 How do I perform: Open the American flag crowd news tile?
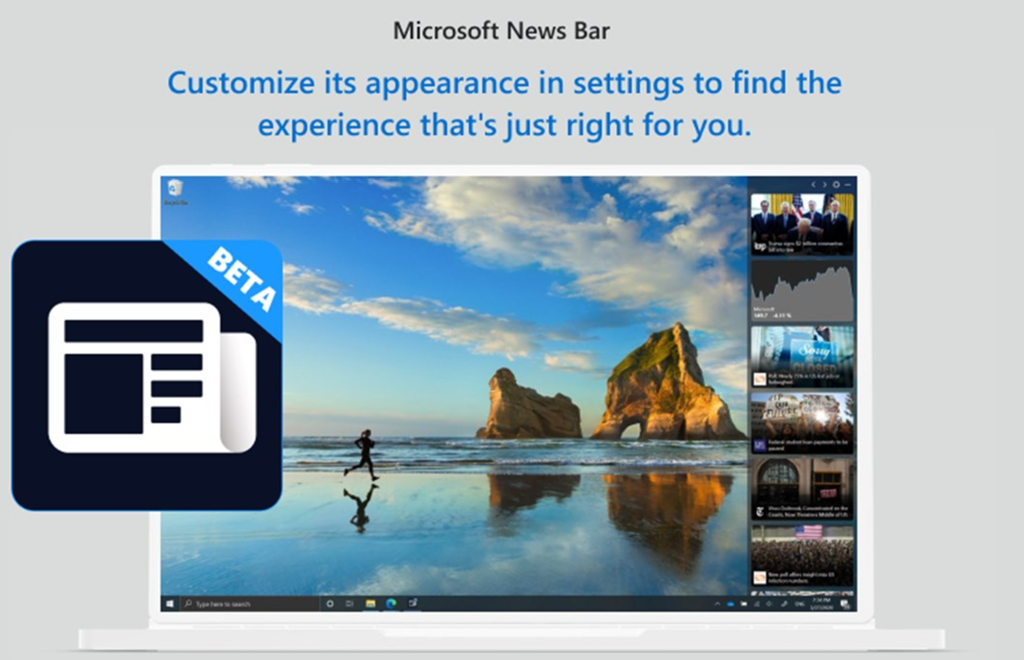pyautogui.click(x=802, y=554)
